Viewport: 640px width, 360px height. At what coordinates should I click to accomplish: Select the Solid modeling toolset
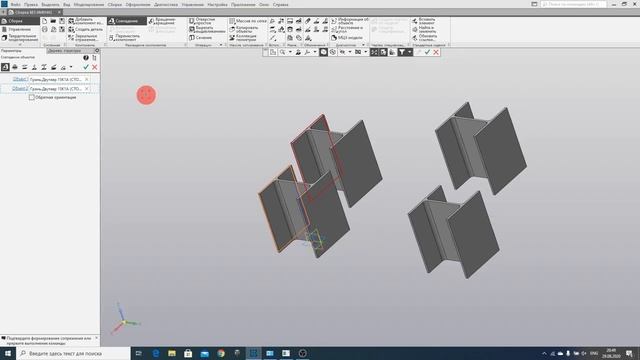[x=20, y=38]
